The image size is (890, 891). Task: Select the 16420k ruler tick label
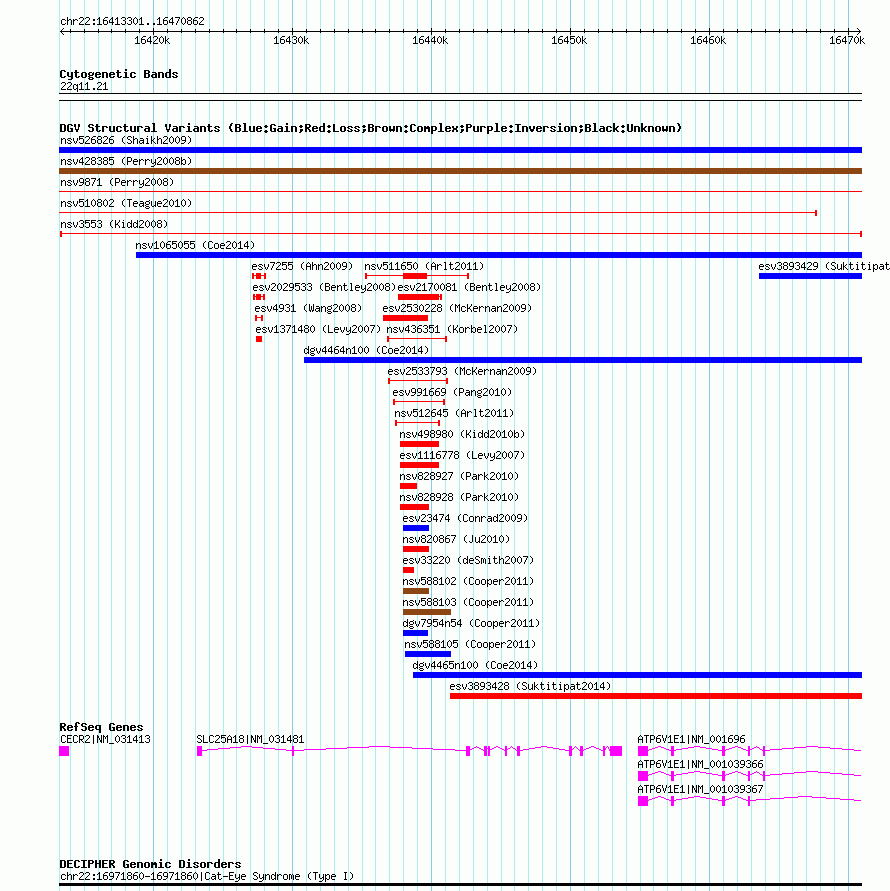[152, 41]
